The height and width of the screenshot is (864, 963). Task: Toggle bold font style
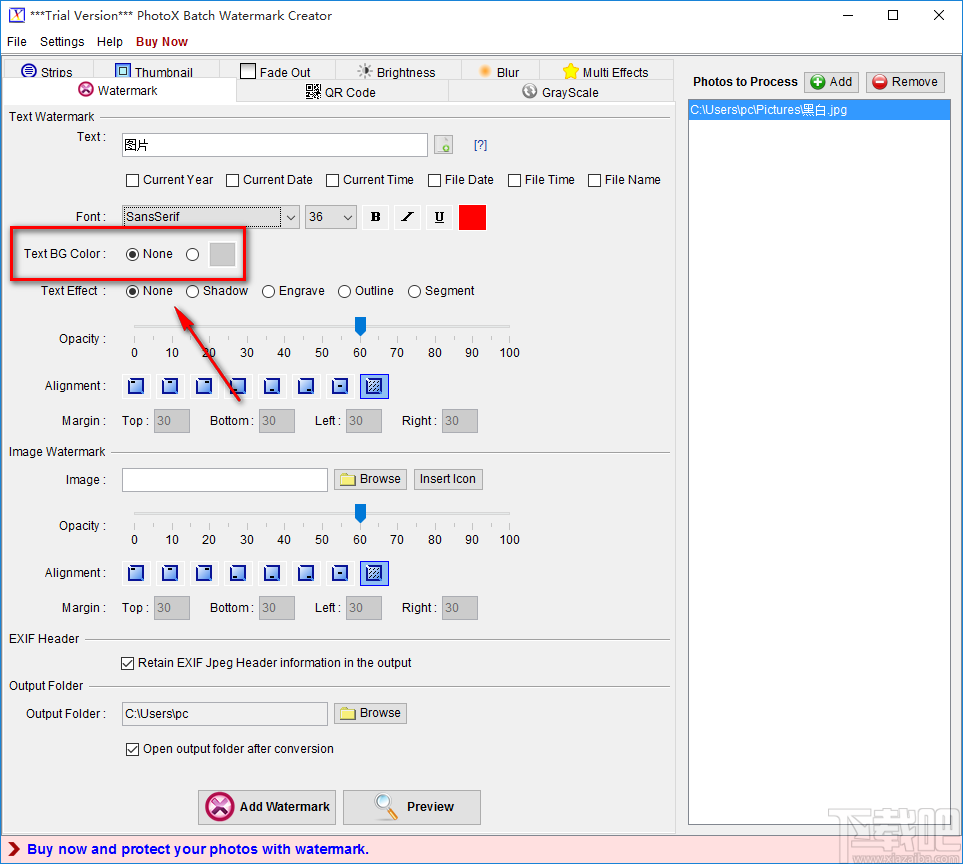point(375,217)
